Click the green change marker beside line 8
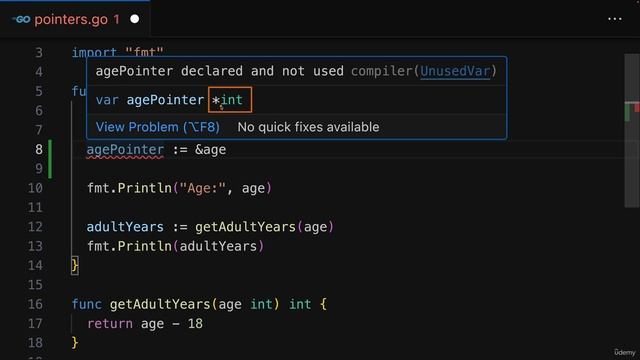This screenshot has width=640, height=360. tap(50, 159)
